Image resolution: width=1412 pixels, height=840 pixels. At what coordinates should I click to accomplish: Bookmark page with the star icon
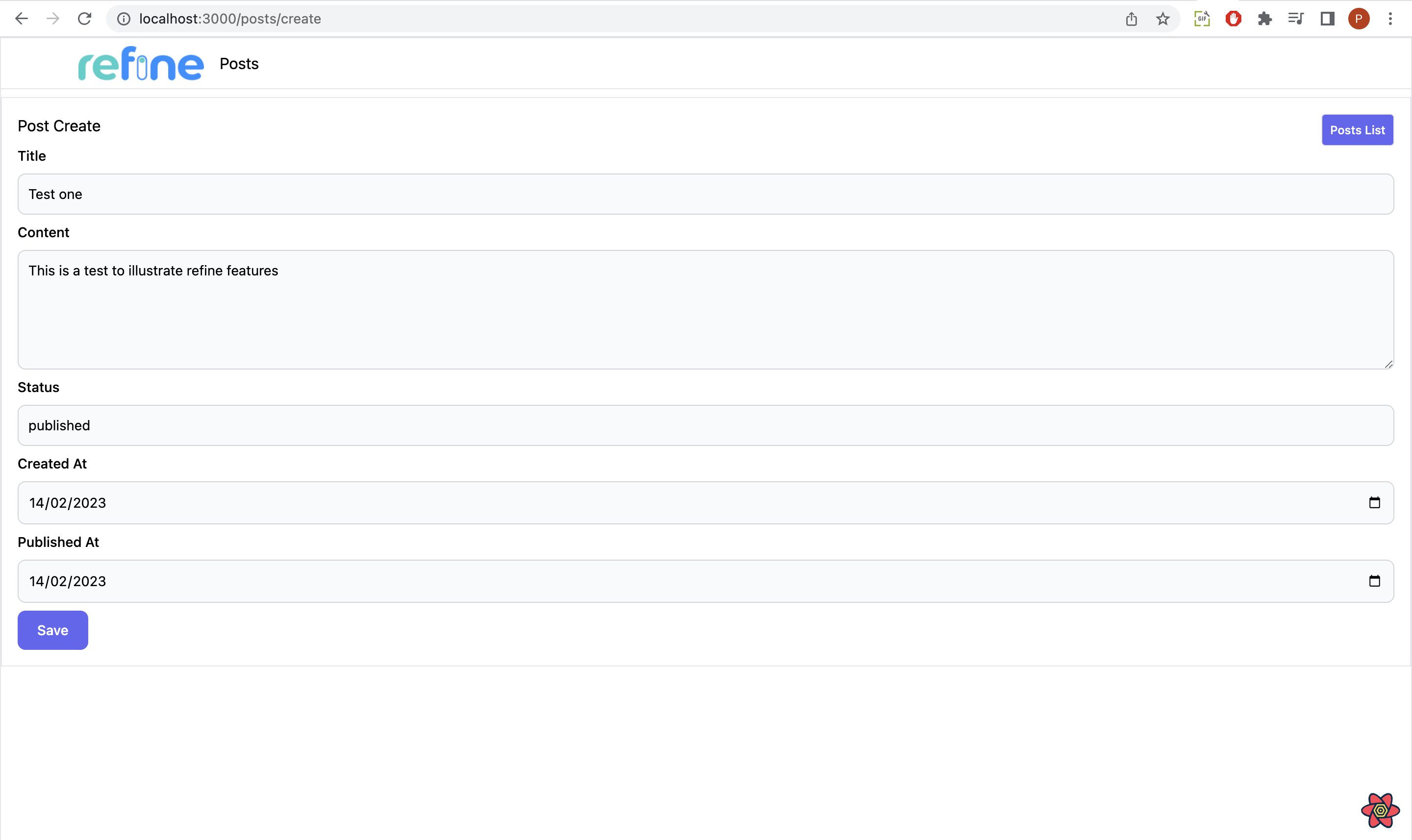click(x=1163, y=19)
